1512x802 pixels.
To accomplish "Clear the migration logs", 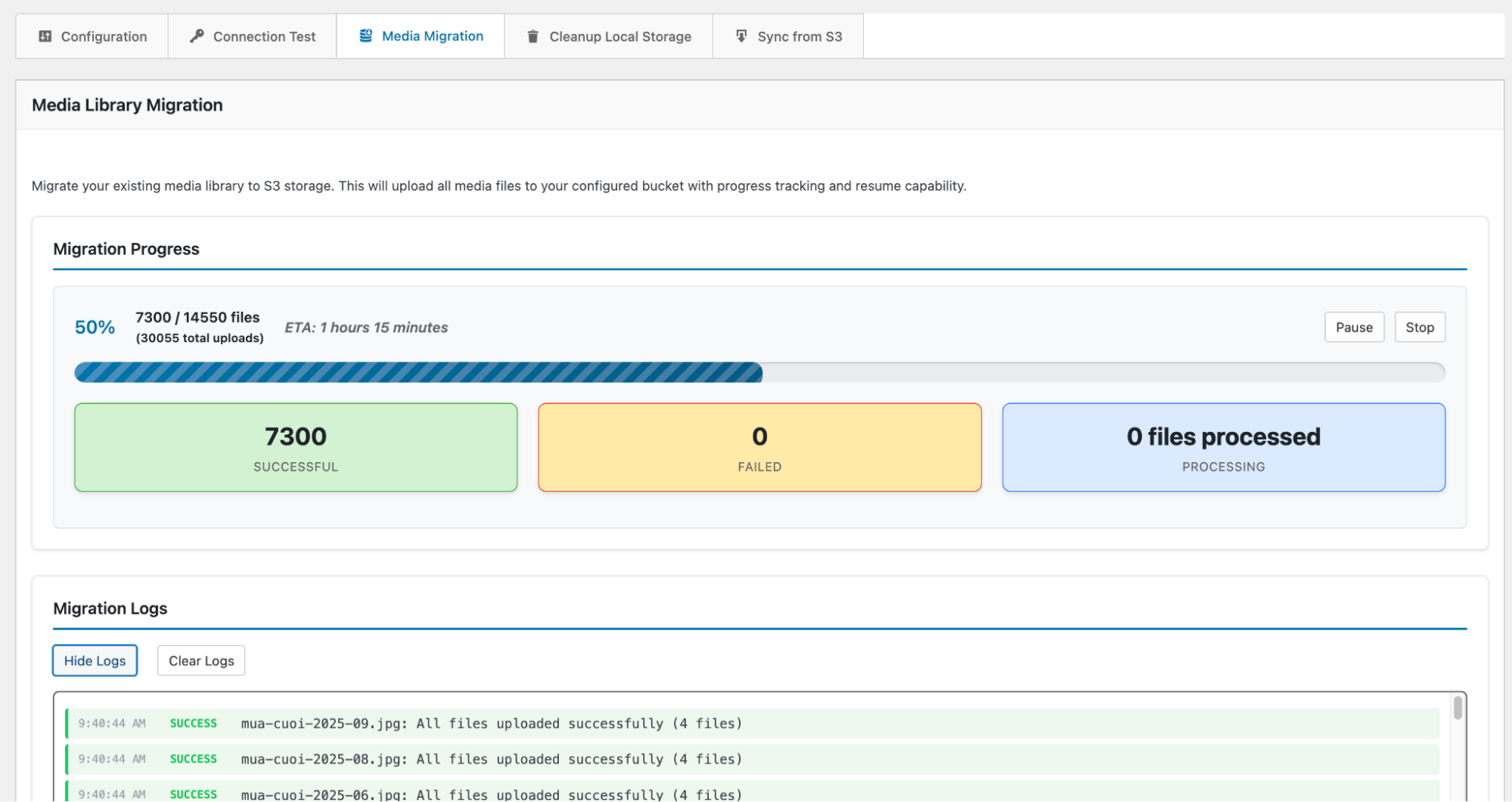I will tap(201, 661).
